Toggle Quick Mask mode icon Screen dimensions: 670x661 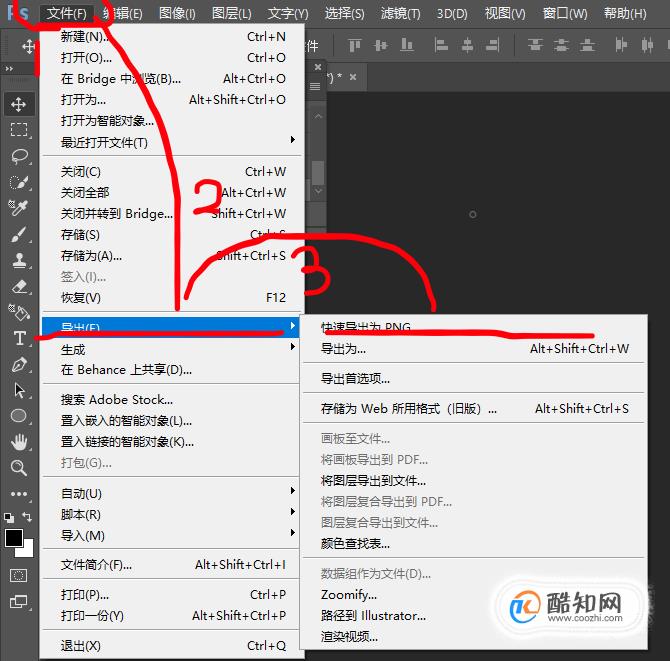click(18, 576)
